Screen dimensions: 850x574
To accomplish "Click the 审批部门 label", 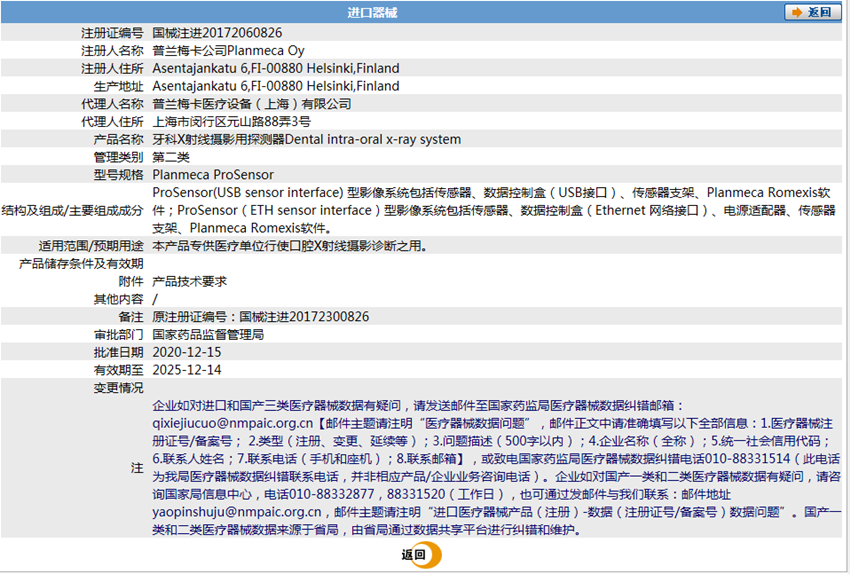I will [119, 334].
